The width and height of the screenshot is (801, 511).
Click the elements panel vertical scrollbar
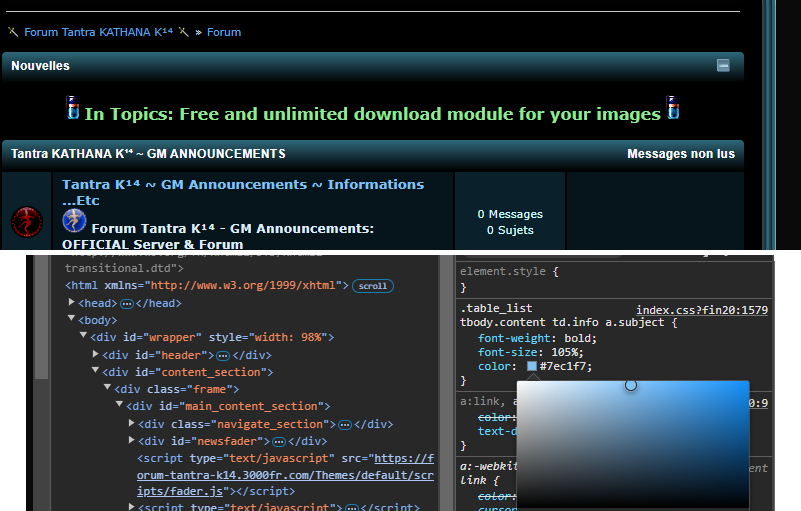(42, 318)
